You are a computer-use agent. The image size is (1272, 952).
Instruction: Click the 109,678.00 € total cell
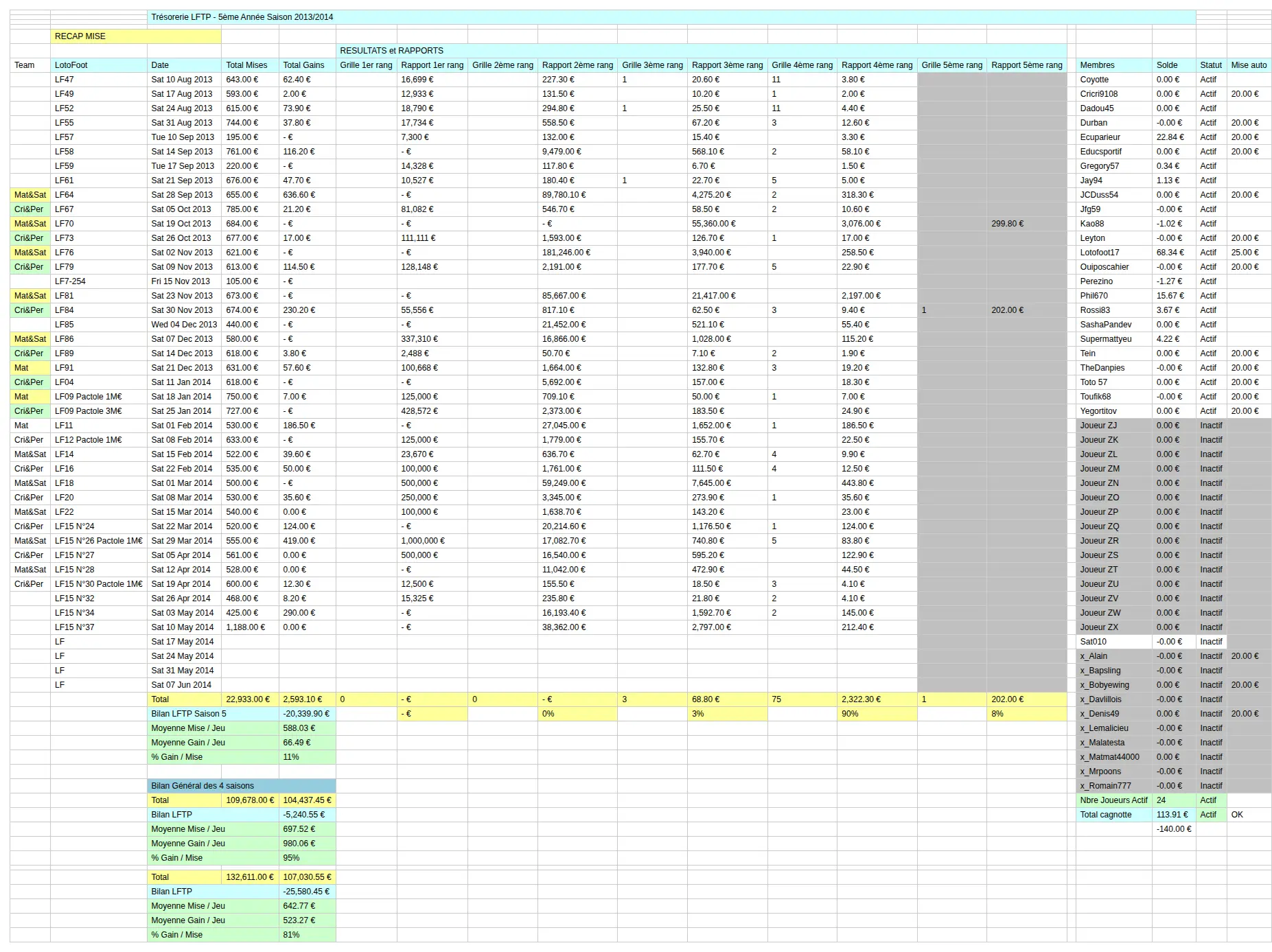coord(250,800)
